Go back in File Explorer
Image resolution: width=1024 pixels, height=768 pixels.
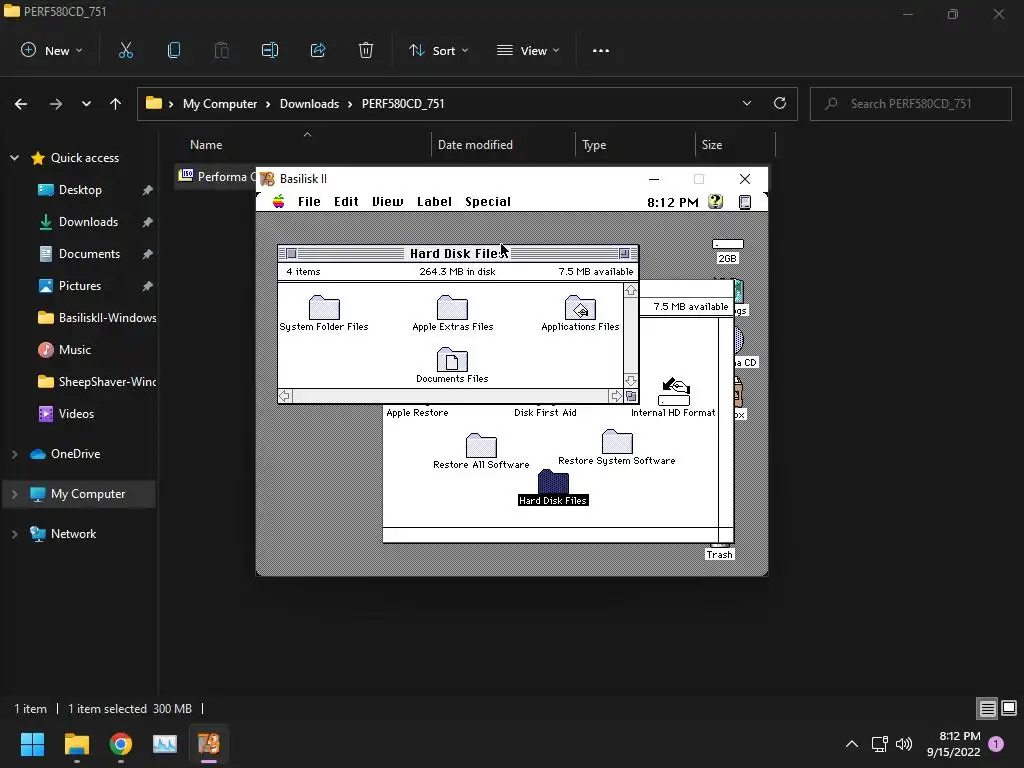(x=21, y=104)
